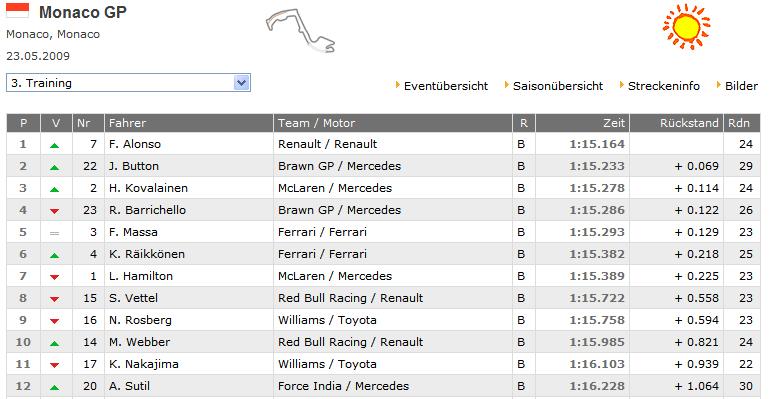
Task: Click green up arrow for A. Sutil
Action: click(x=54, y=387)
